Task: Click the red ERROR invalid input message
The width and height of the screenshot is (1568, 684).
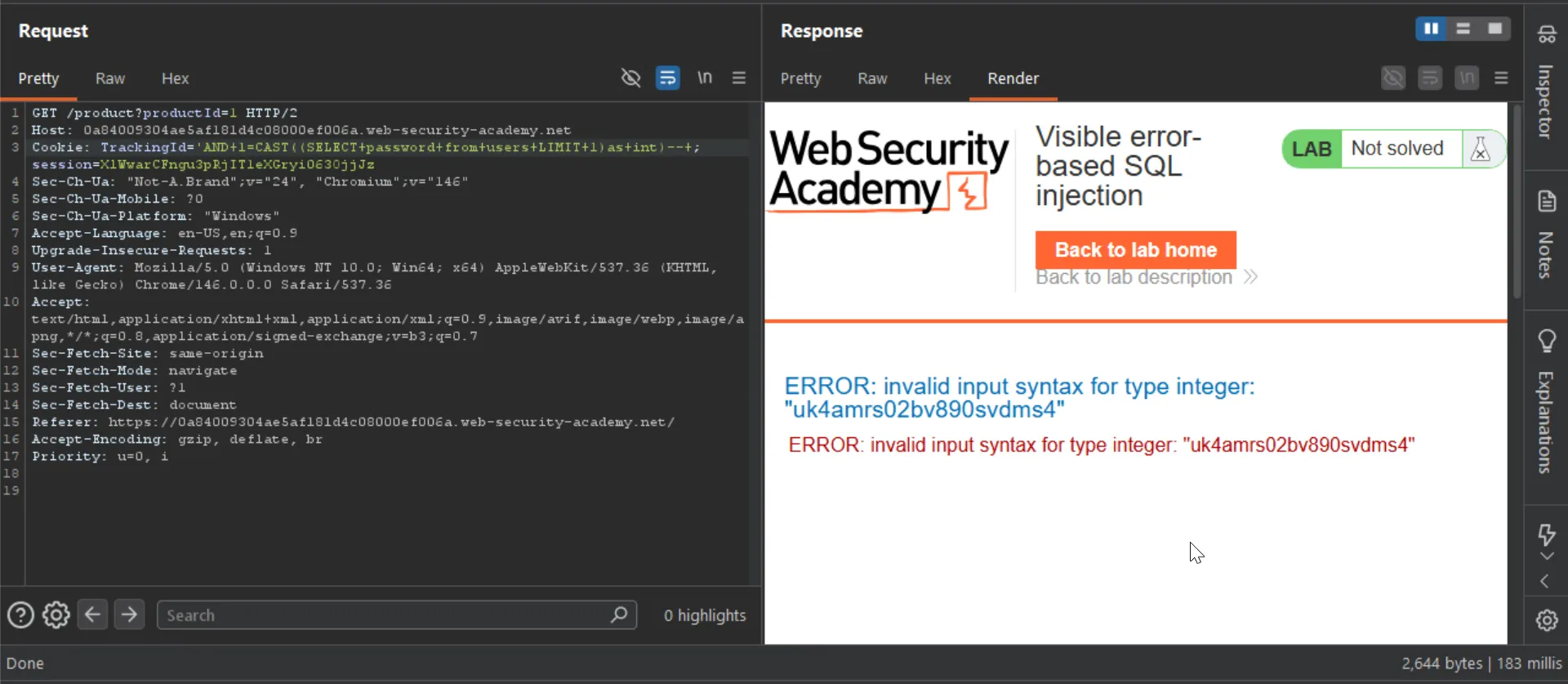Action: pyautogui.click(x=1101, y=445)
